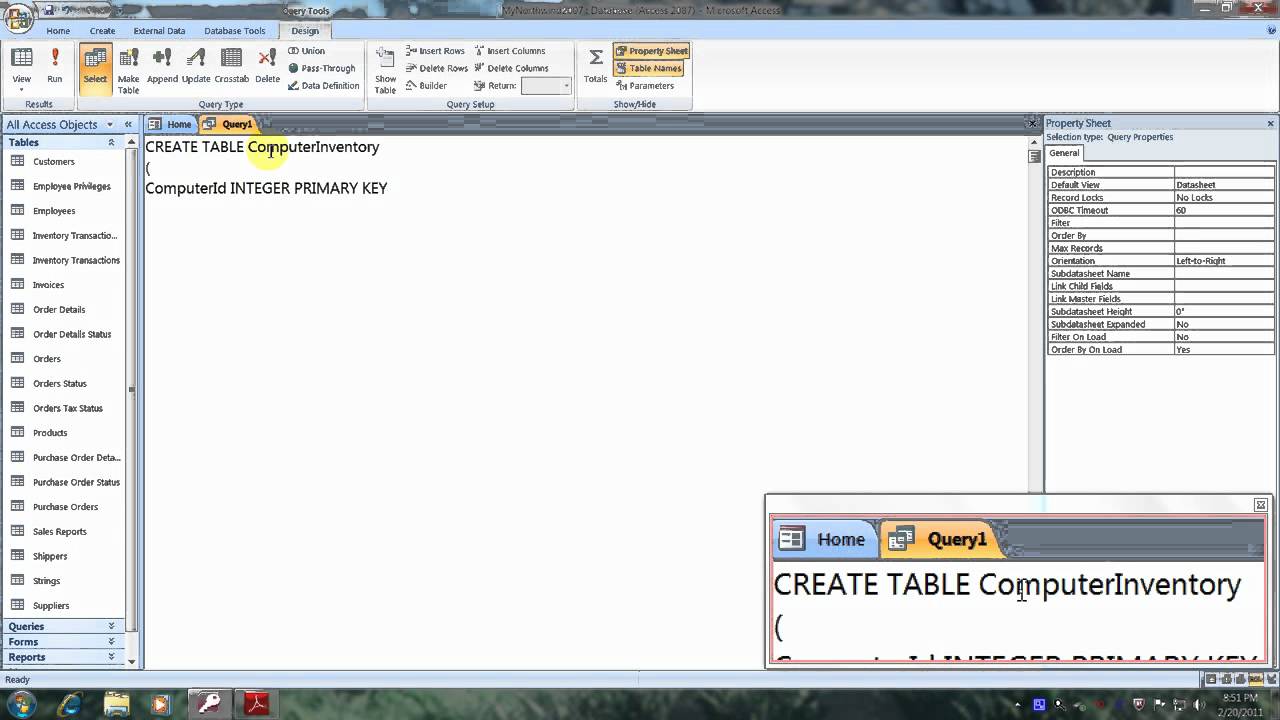
Task: Click Insert Columns in Query Setup
Action: [510, 51]
